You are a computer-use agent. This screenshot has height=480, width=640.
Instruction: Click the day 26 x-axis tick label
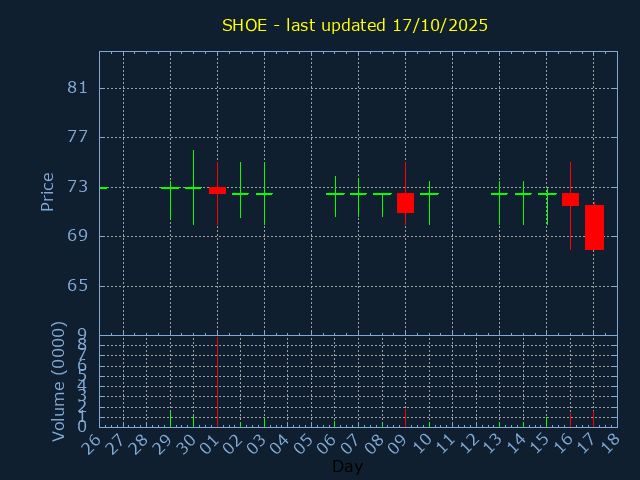(93, 444)
